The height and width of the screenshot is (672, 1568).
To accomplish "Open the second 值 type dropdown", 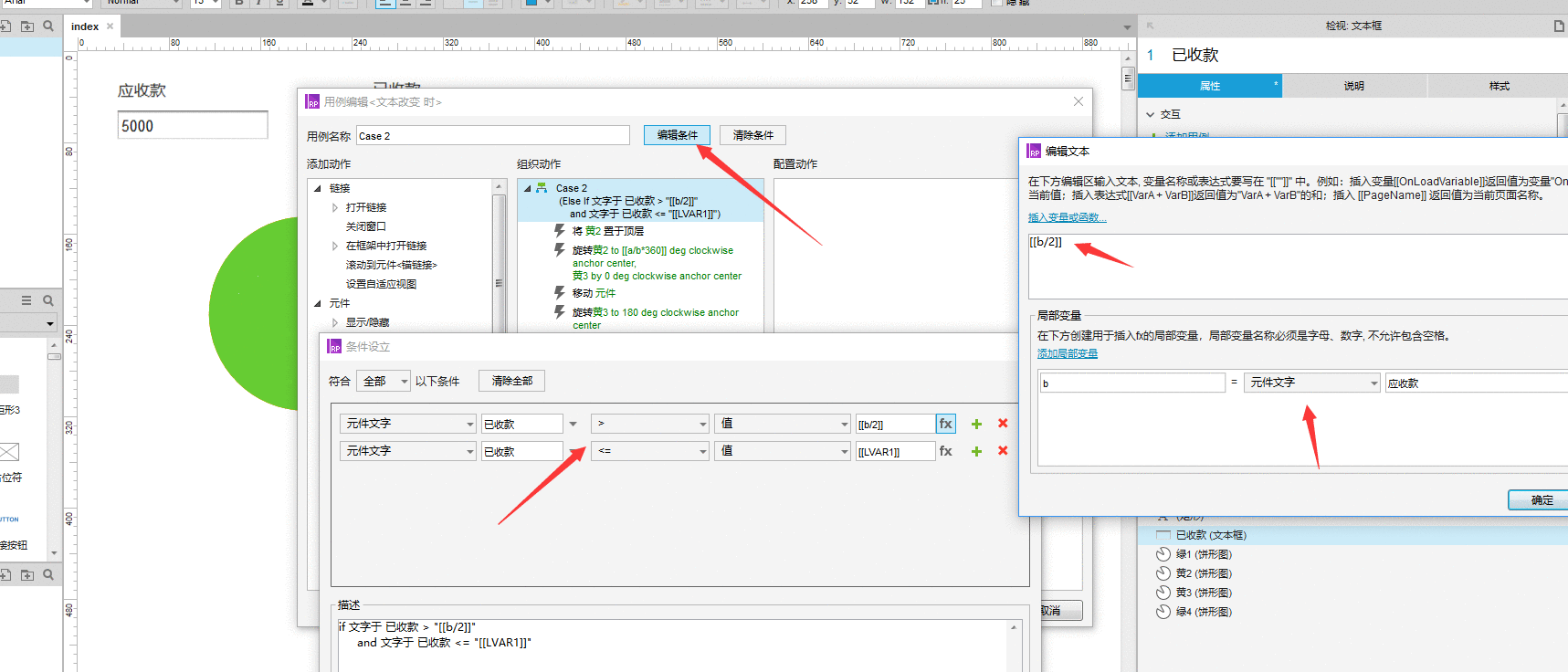I will tap(782, 451).
